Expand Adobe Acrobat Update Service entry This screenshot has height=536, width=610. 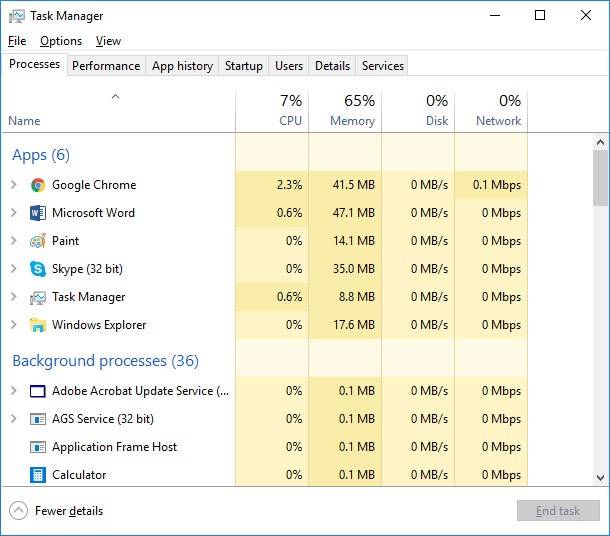(14, 391)
